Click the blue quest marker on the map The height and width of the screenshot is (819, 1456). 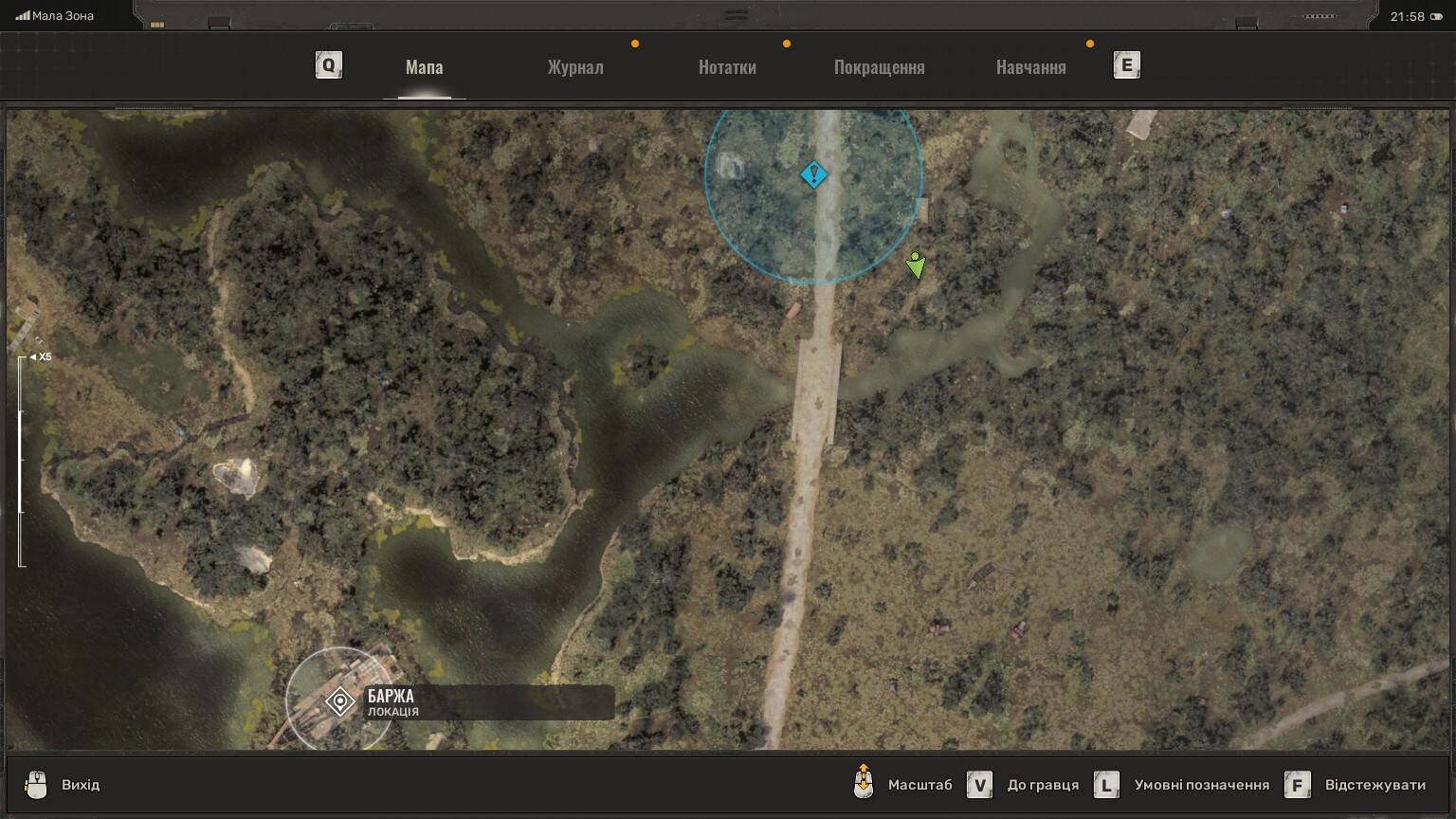pyautogui.click(x=813, y=175)
